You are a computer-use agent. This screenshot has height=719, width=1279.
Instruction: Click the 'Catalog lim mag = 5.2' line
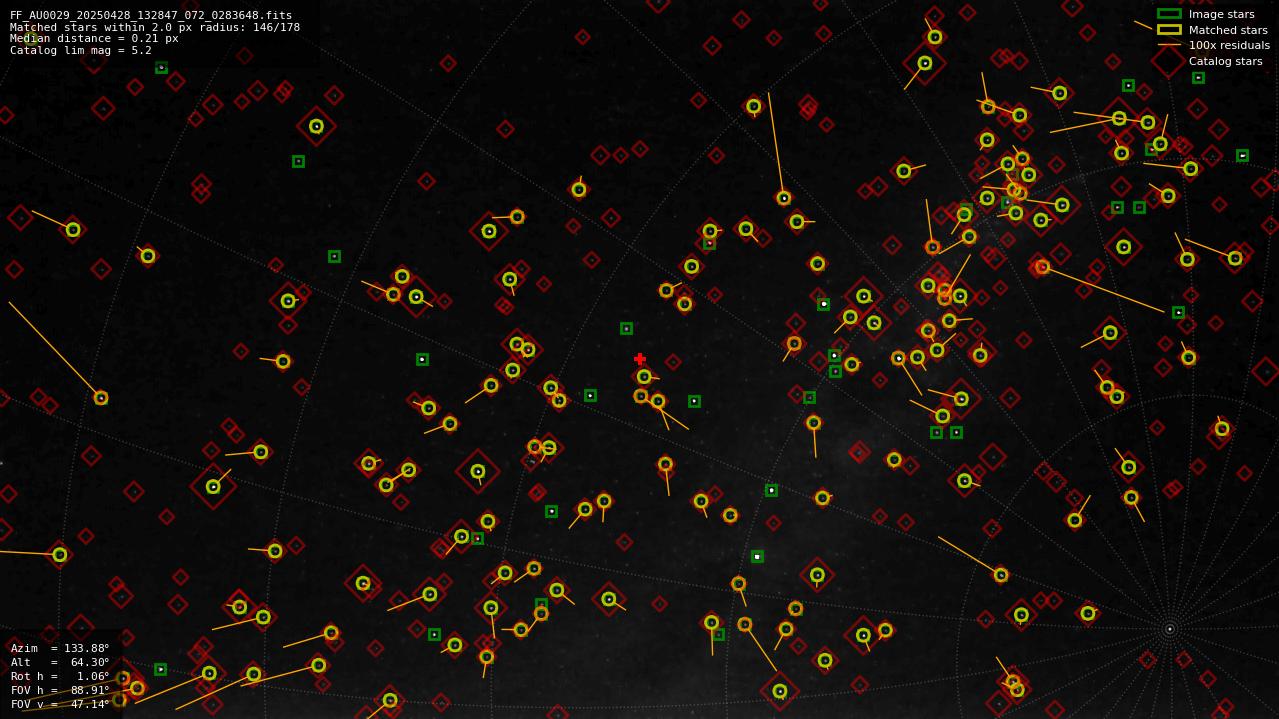pos(81,50)
